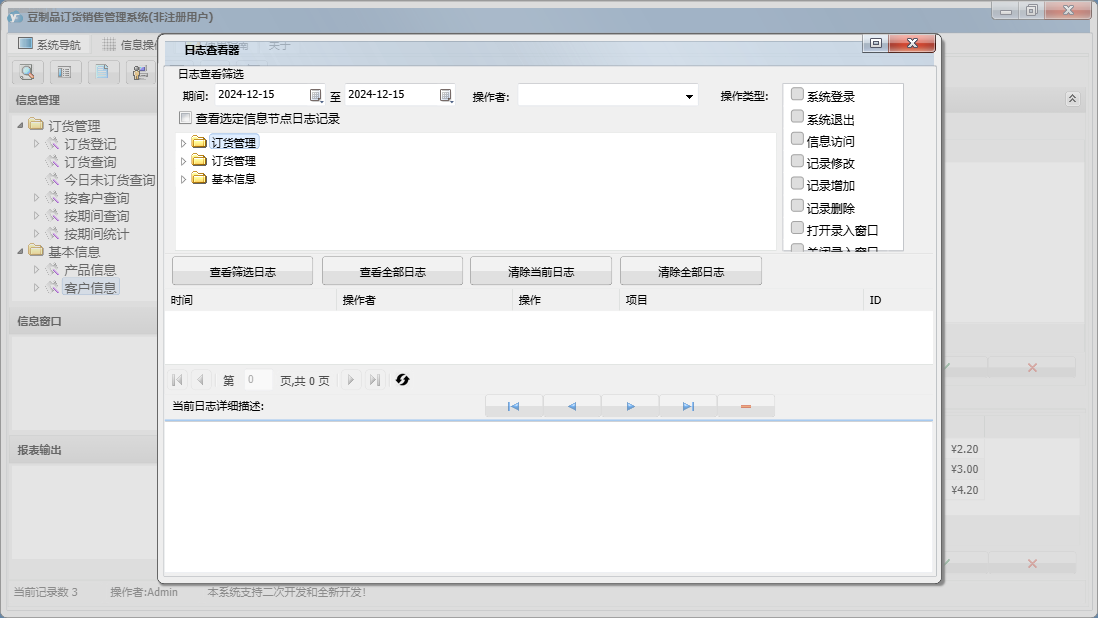Screen dimensions: 1098x618
Task: Click the 今日未订货查询 tool icon in sidebar
Action: [53, 180]
